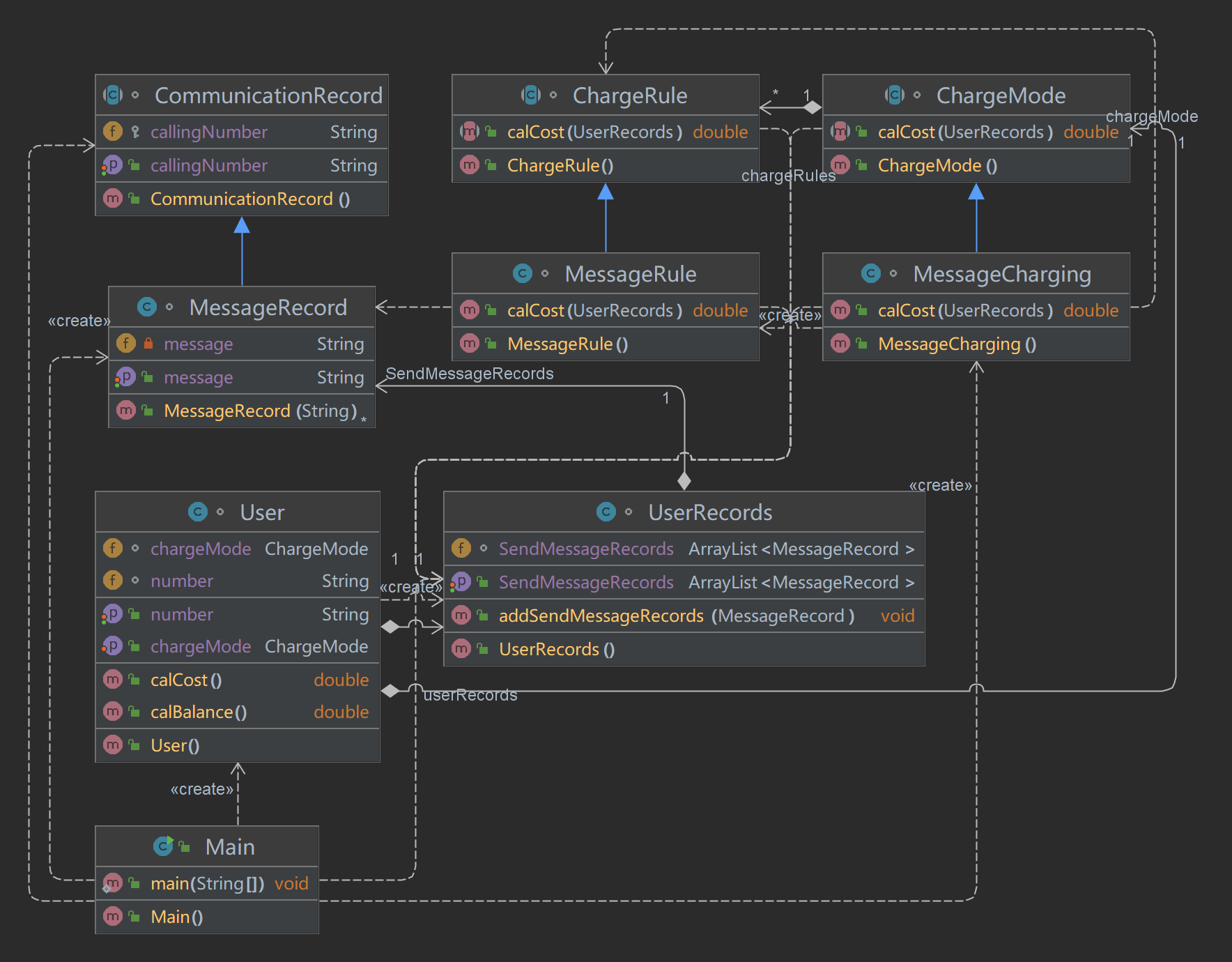Select the ChargeRule class title

(x=630, y=96)
